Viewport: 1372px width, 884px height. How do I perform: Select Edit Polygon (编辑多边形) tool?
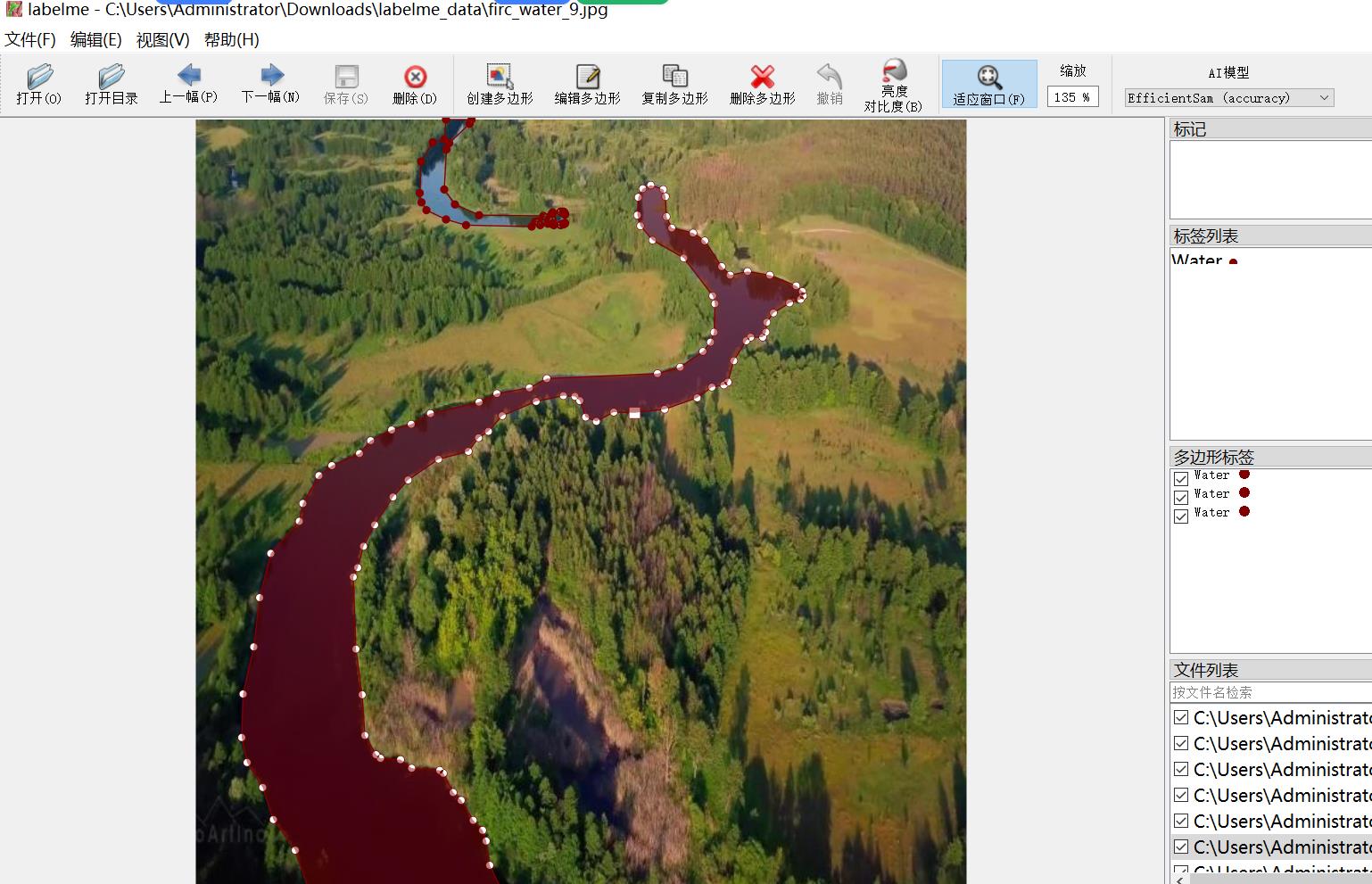tap(587, 84)
